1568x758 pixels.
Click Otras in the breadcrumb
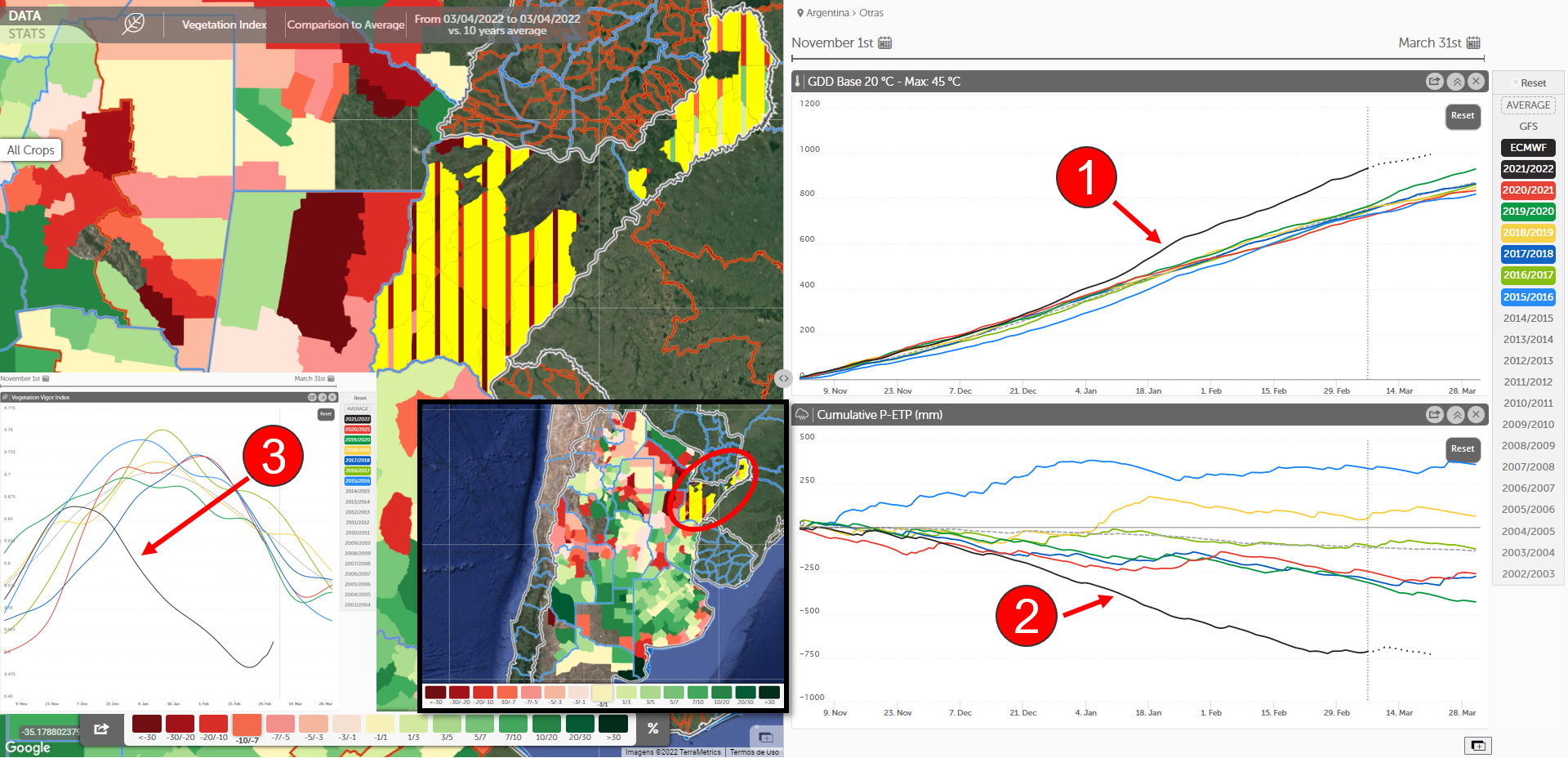[871, 13]
